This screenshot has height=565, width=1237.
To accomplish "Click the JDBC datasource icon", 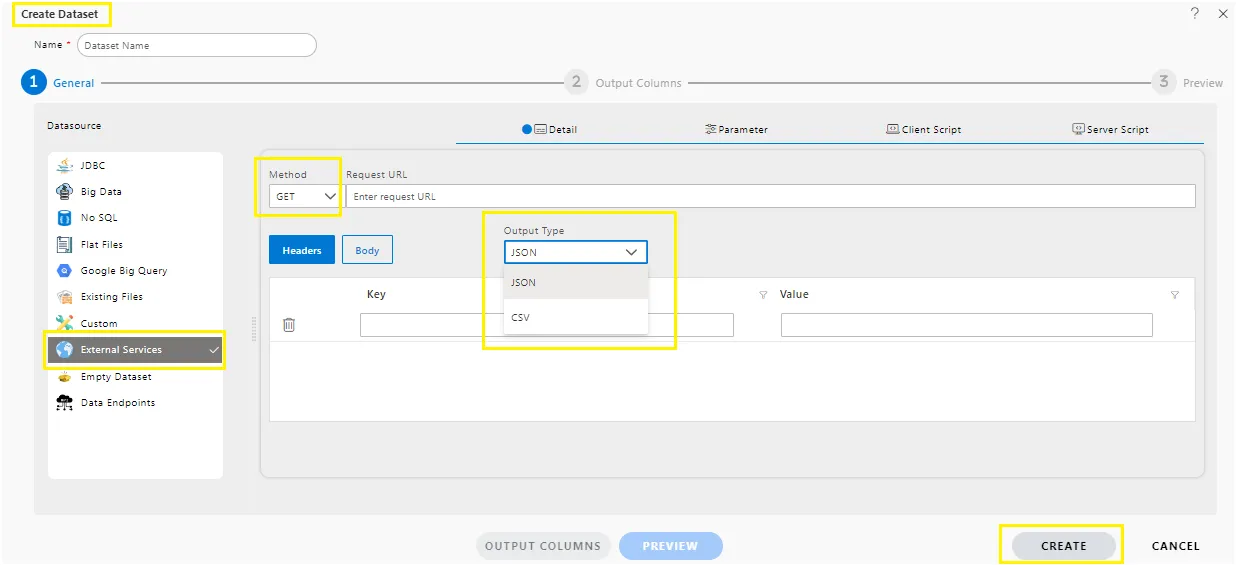I will (64, 165).
